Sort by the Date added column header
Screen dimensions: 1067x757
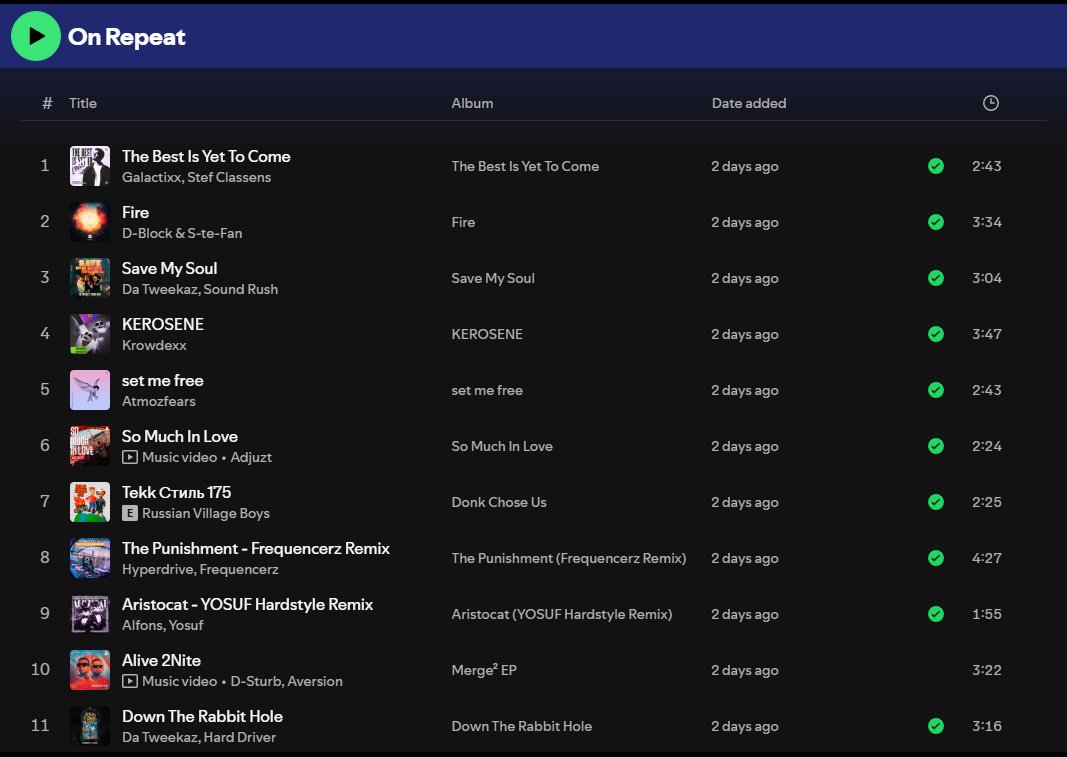[x=749, y=103]
